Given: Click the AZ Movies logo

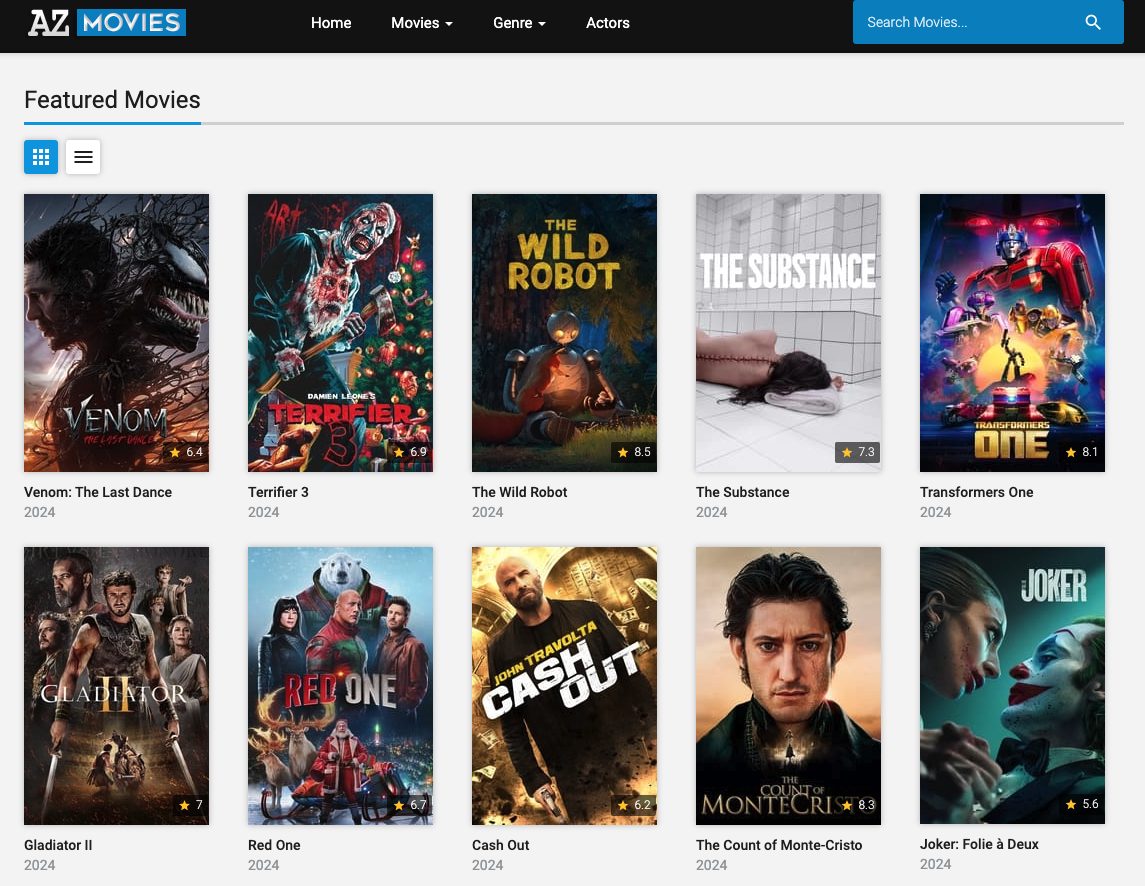Looking at the screenshot, I should point(106,22).
